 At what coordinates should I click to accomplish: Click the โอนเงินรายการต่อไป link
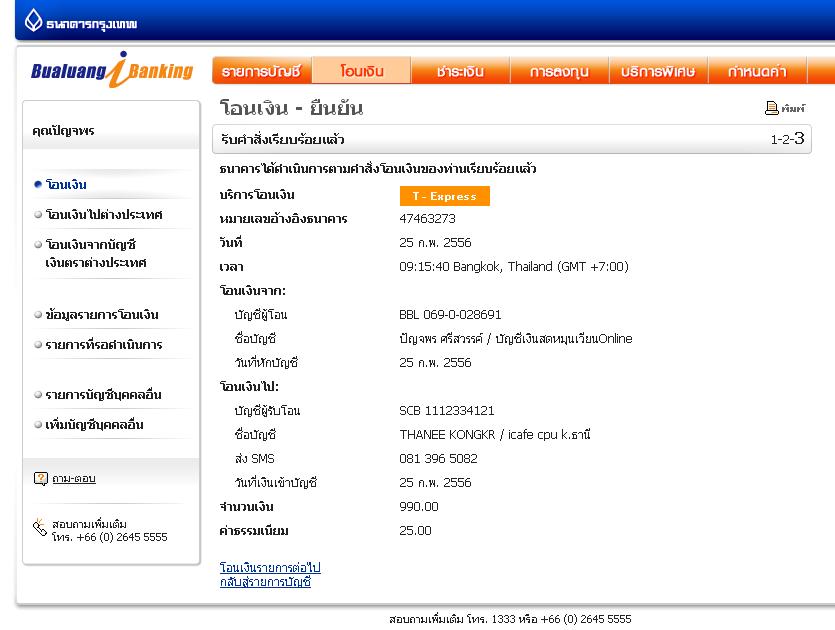270,568
